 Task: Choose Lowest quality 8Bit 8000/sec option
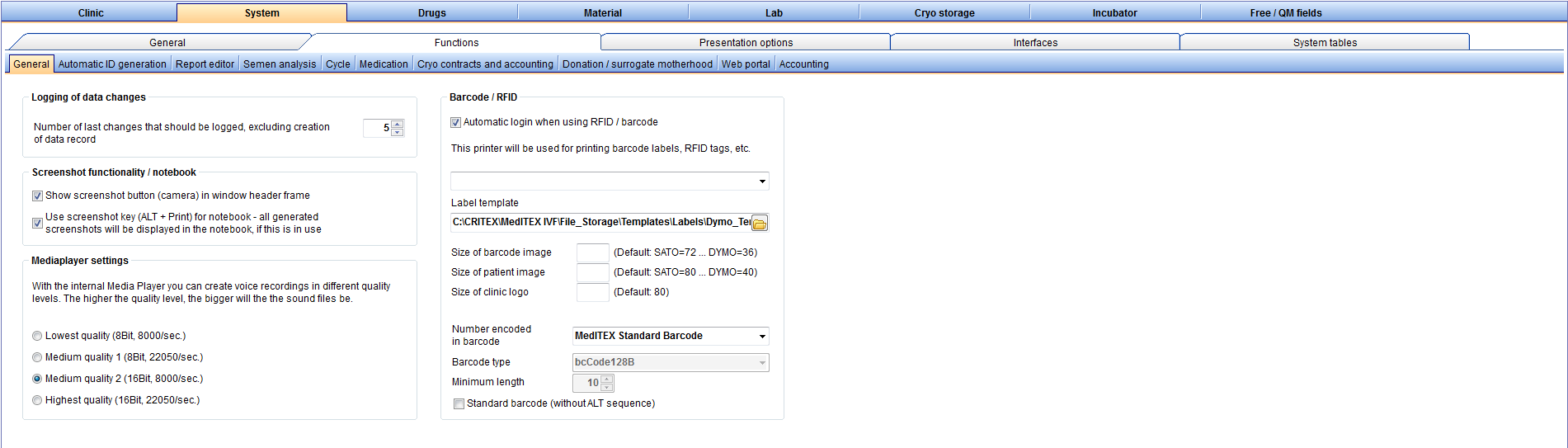pyautogui.click(x=37, y=336)
